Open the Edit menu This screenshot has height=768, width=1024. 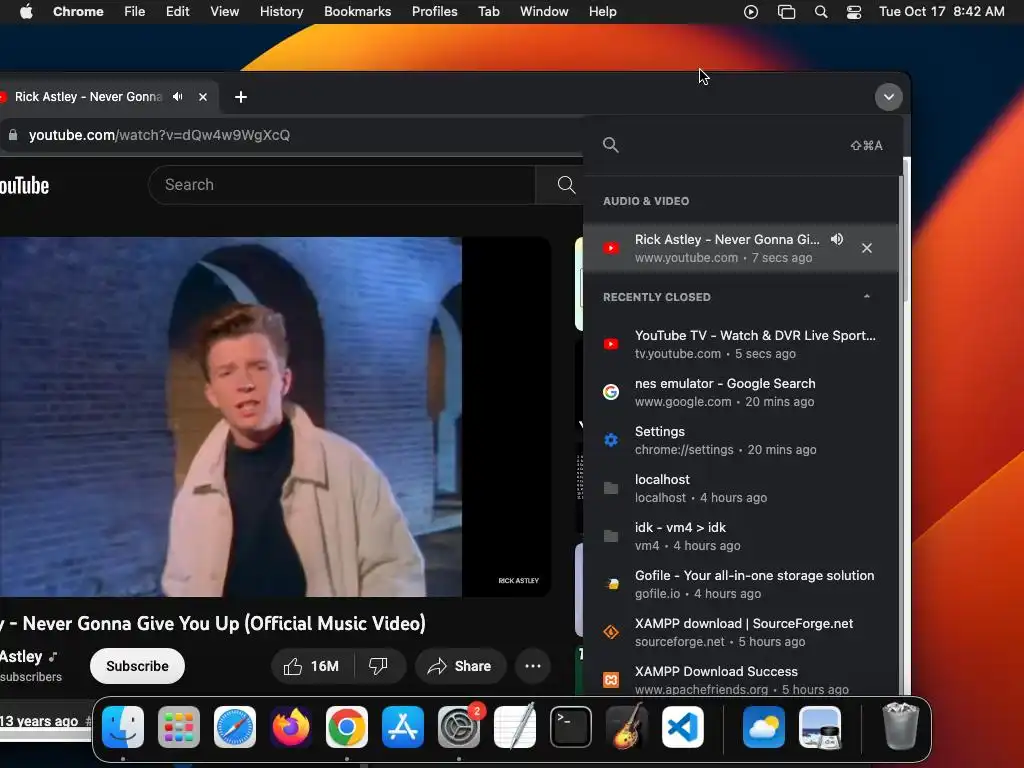coord(178,12)
